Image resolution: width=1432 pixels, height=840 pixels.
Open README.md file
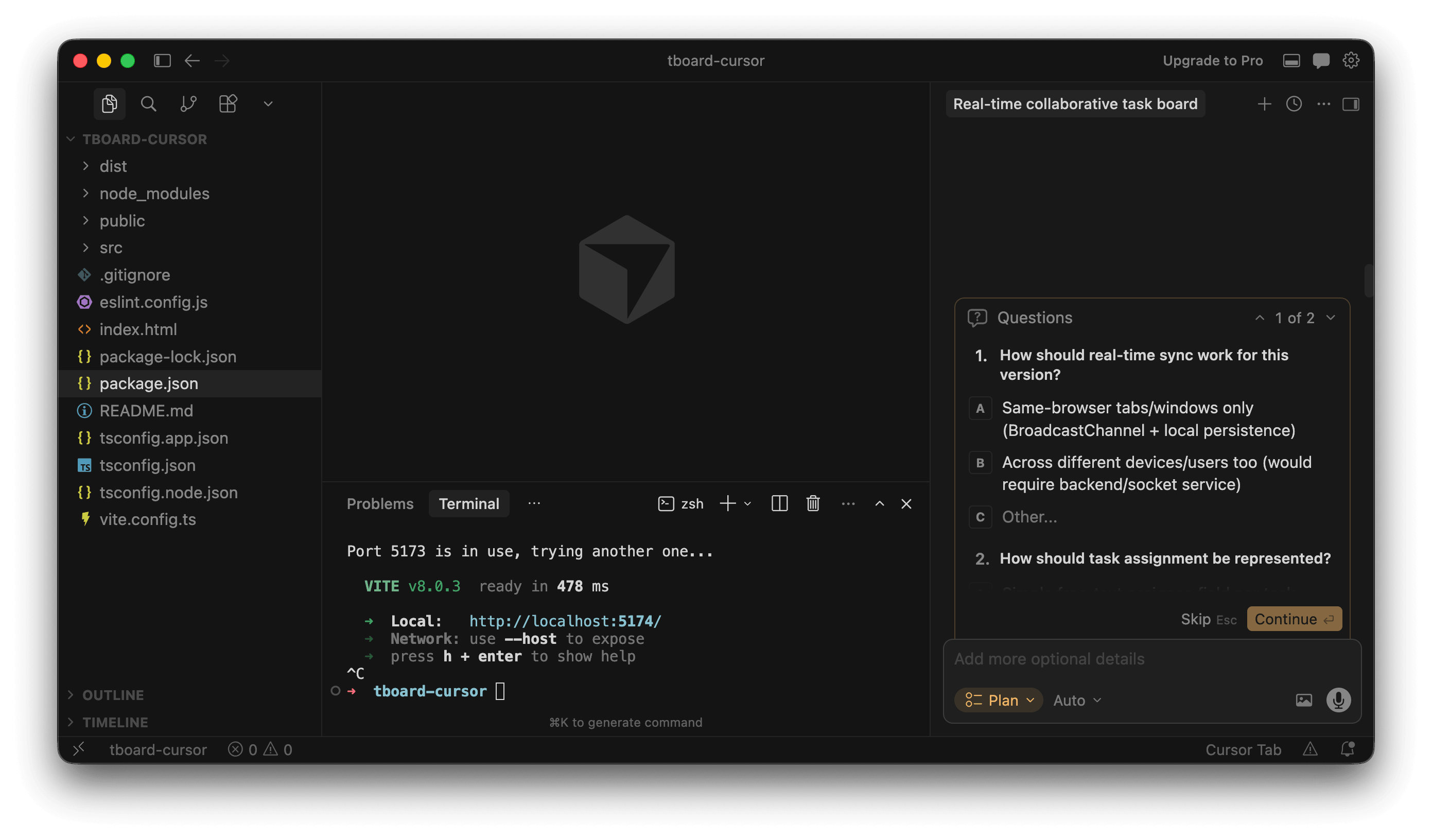point(189,411)
